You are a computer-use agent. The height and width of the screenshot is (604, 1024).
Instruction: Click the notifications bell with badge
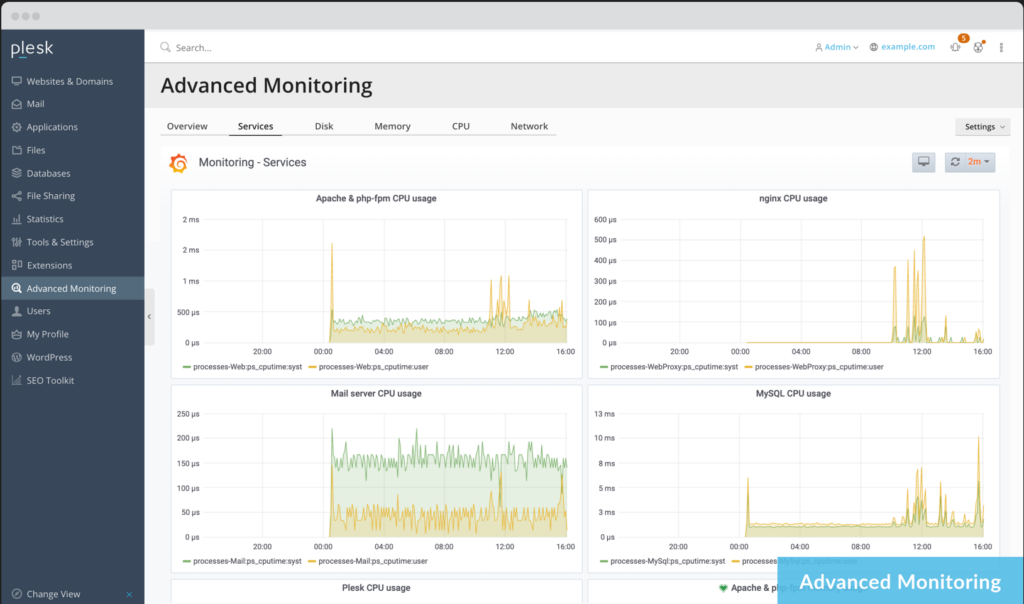pyautogui.click(x=956, y=46)
